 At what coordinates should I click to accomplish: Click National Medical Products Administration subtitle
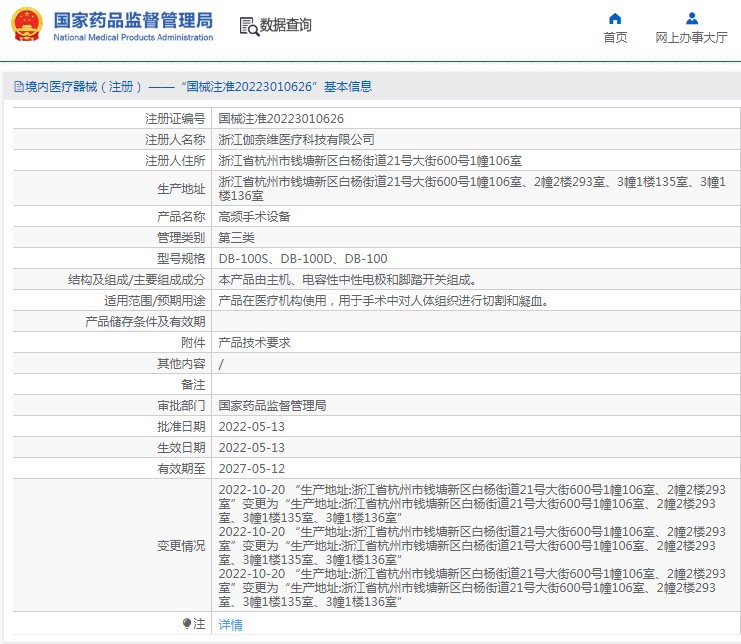click(133, 37)
